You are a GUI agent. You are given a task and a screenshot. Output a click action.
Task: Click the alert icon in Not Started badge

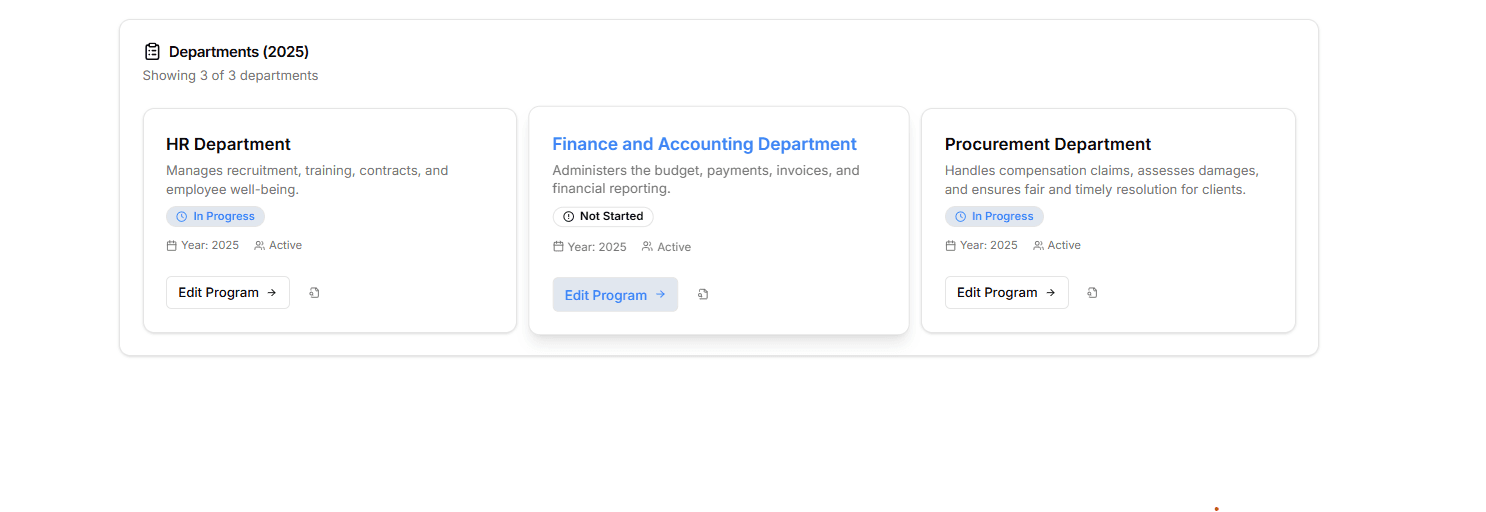click(568, 216)
